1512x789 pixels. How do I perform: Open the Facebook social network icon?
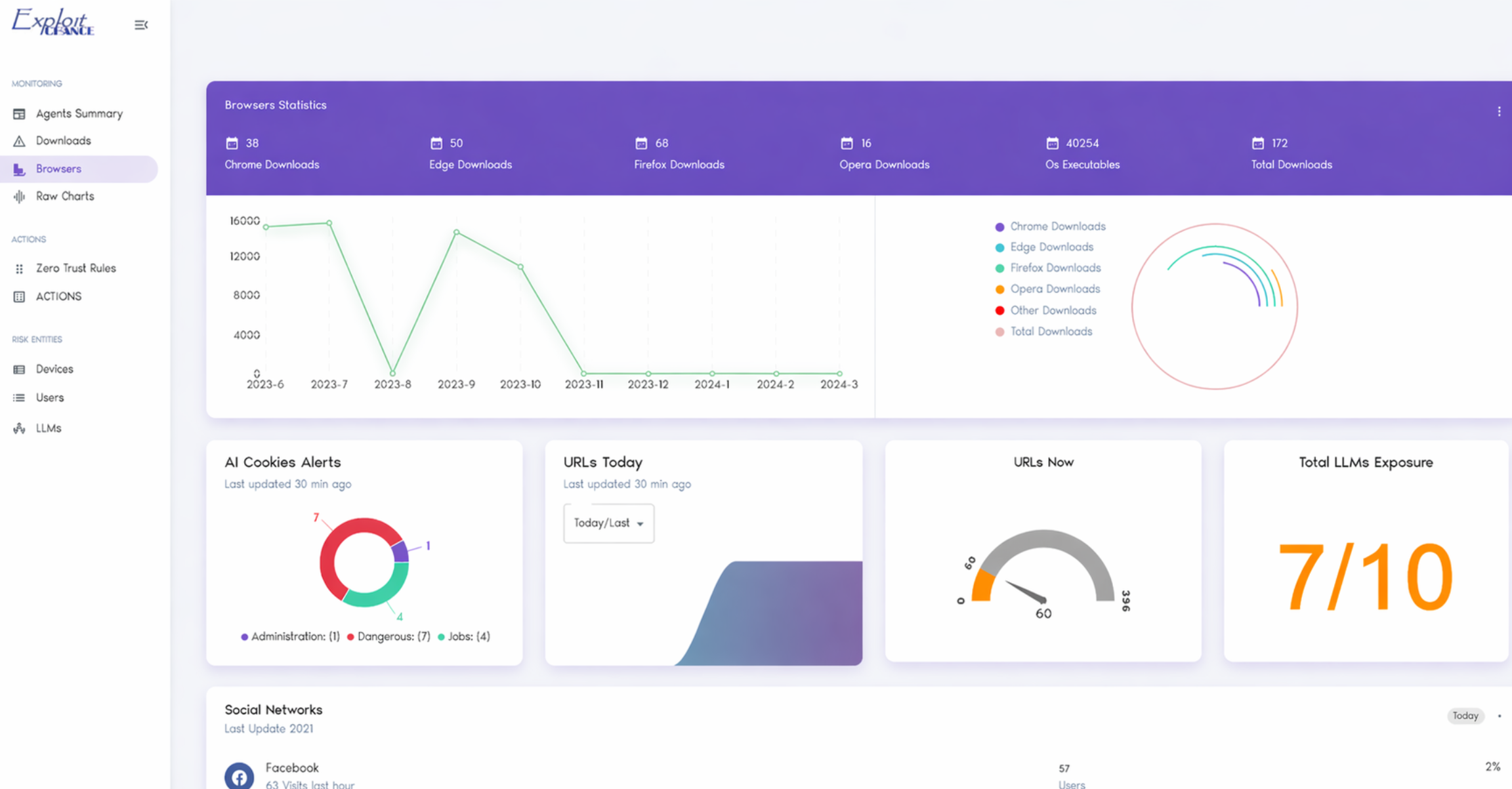(239, 776)
